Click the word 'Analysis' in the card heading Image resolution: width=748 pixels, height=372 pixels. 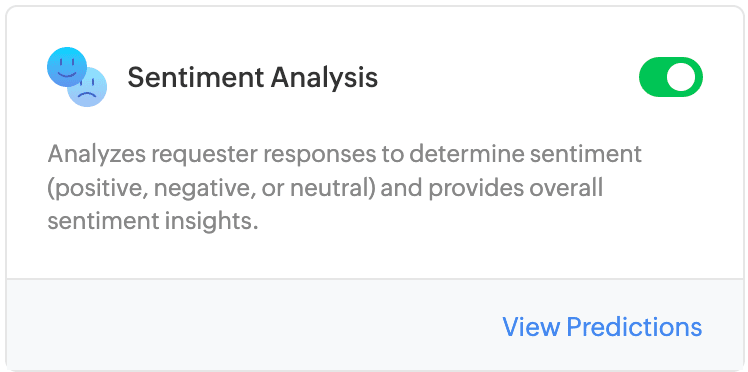pos(324,77)
